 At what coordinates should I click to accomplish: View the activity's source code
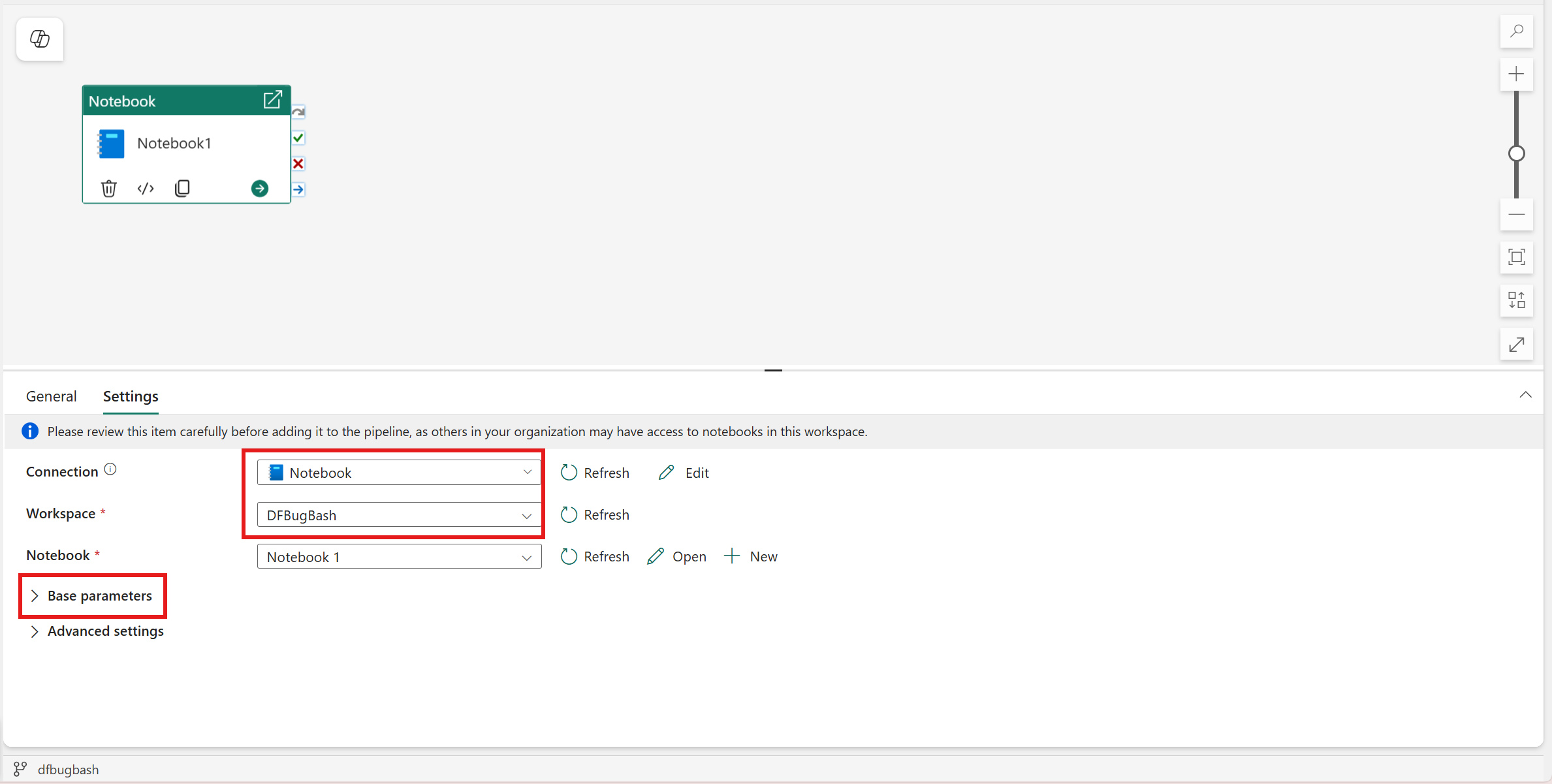[146, 188]
